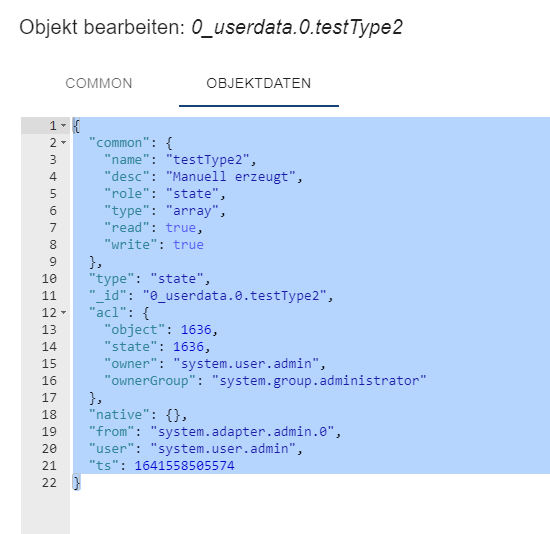Collapse the "acl" block fold arrow on line 12

[x=63, y=312]
